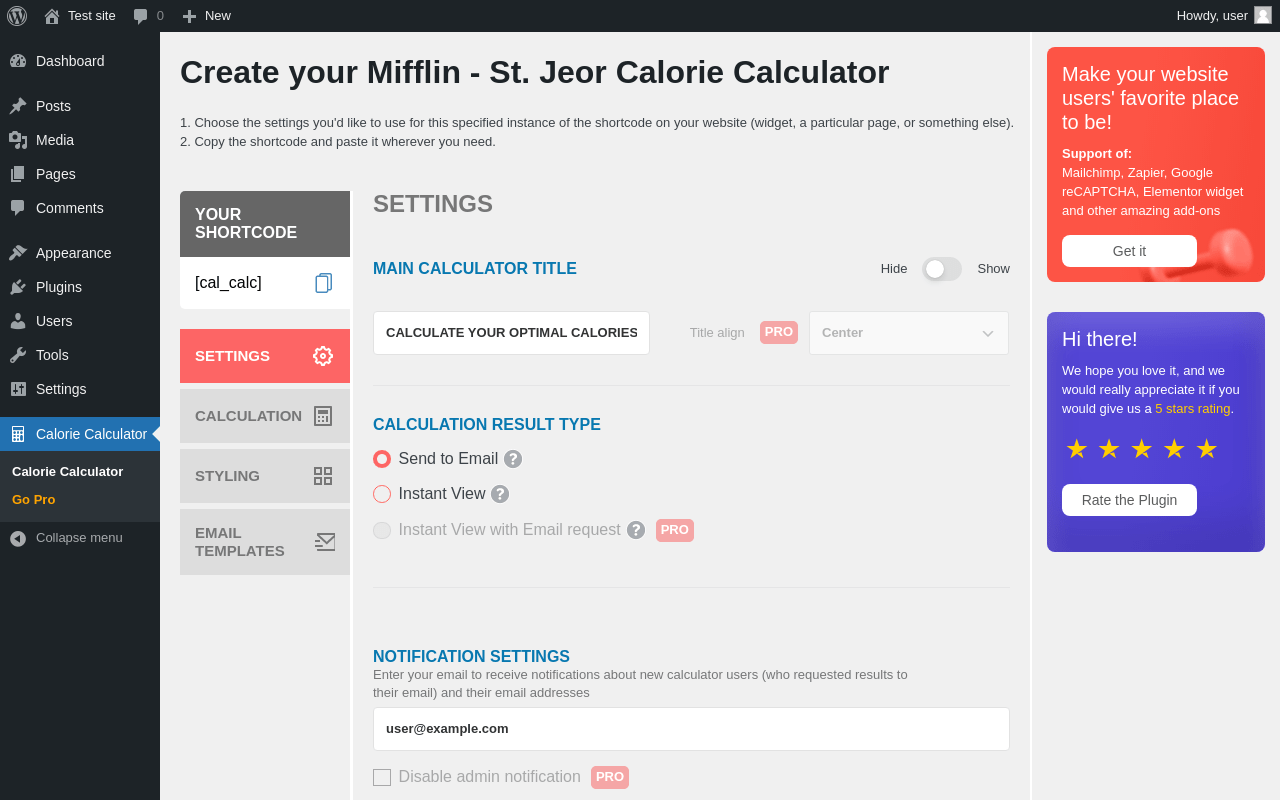The width and height of the screenshot is (1280, 800).
Task: Click the WordPress logo icon
Action: click(x=17, y=16)
